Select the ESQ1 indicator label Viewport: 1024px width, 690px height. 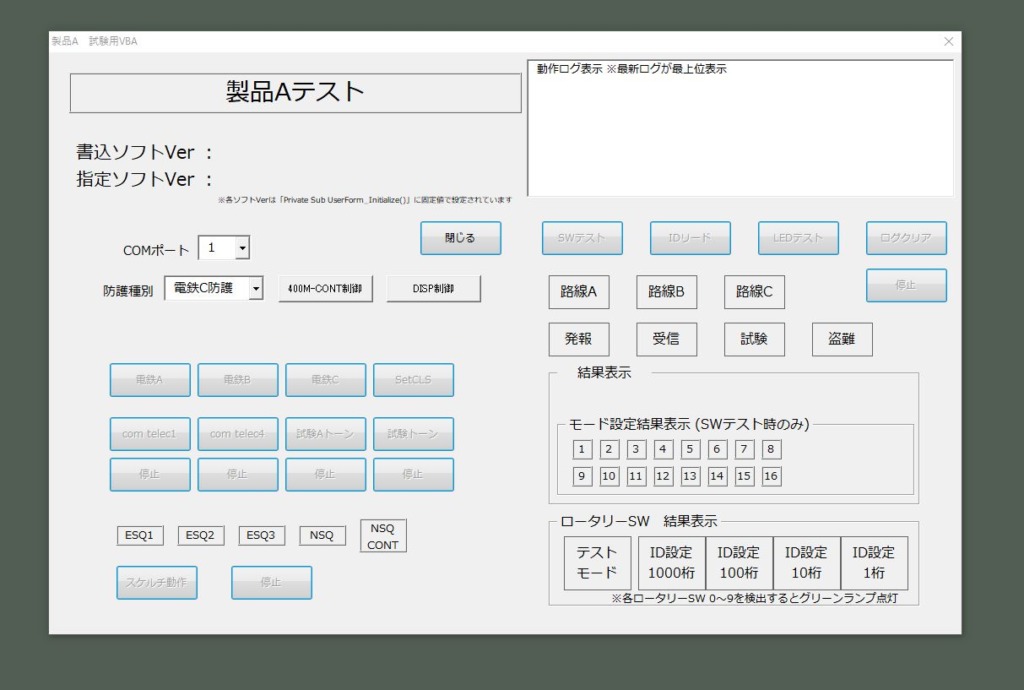140,535
